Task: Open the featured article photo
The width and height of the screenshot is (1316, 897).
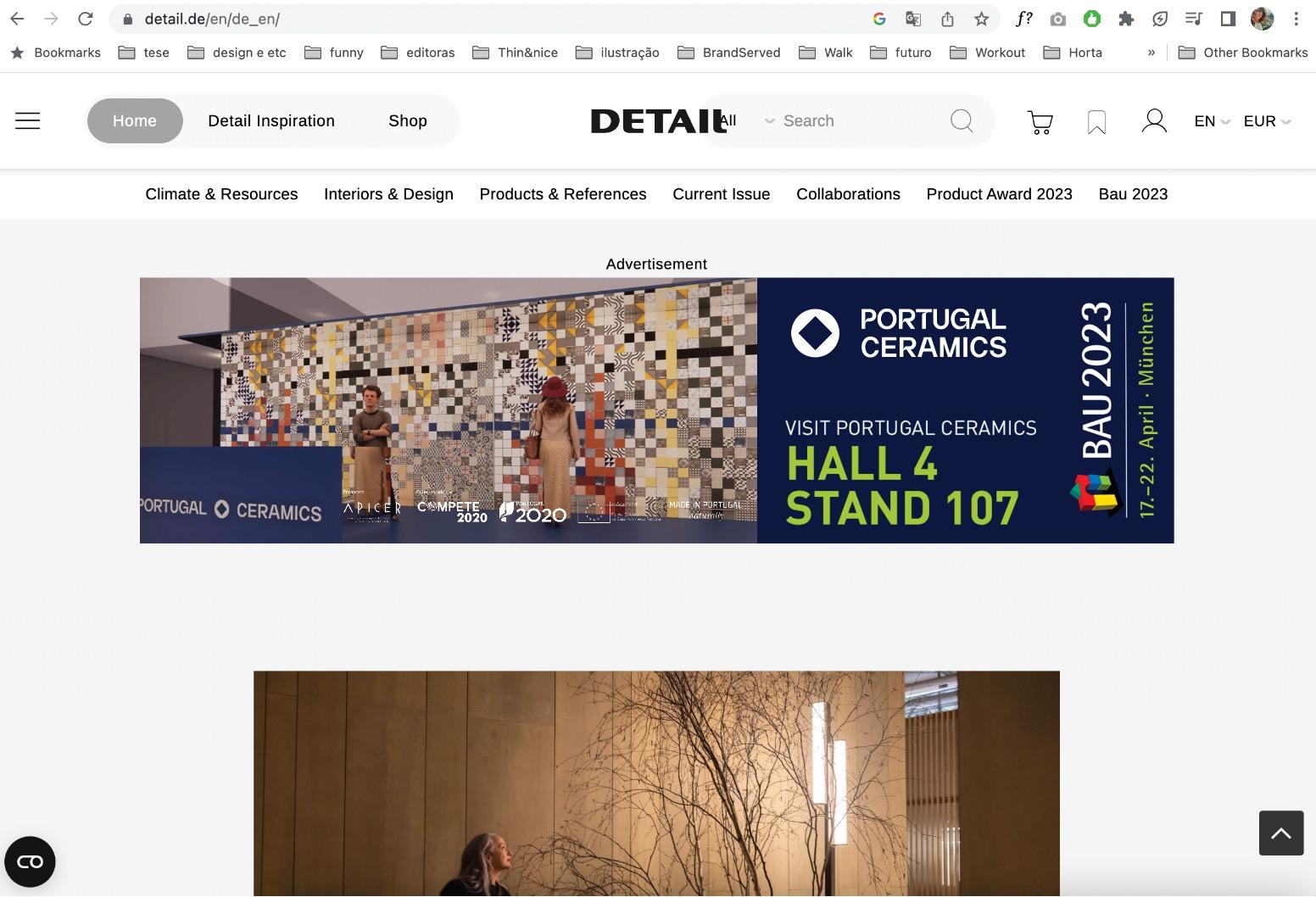Action: [x=656, y=783]
